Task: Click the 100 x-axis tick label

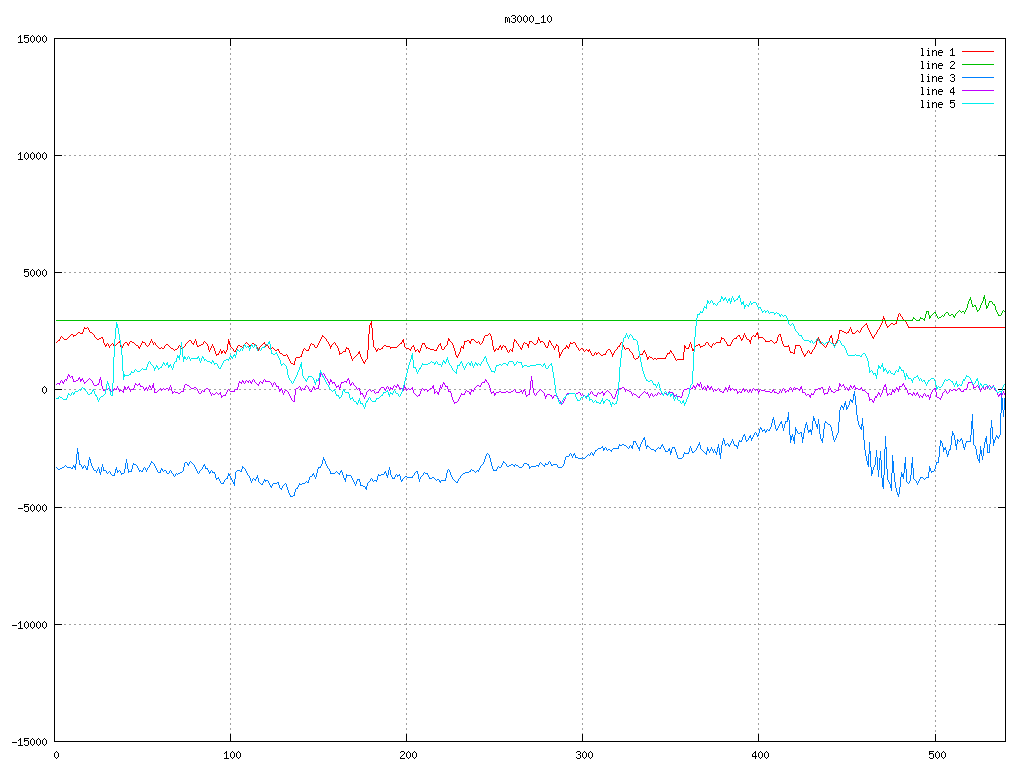Action: coord(231,756)
